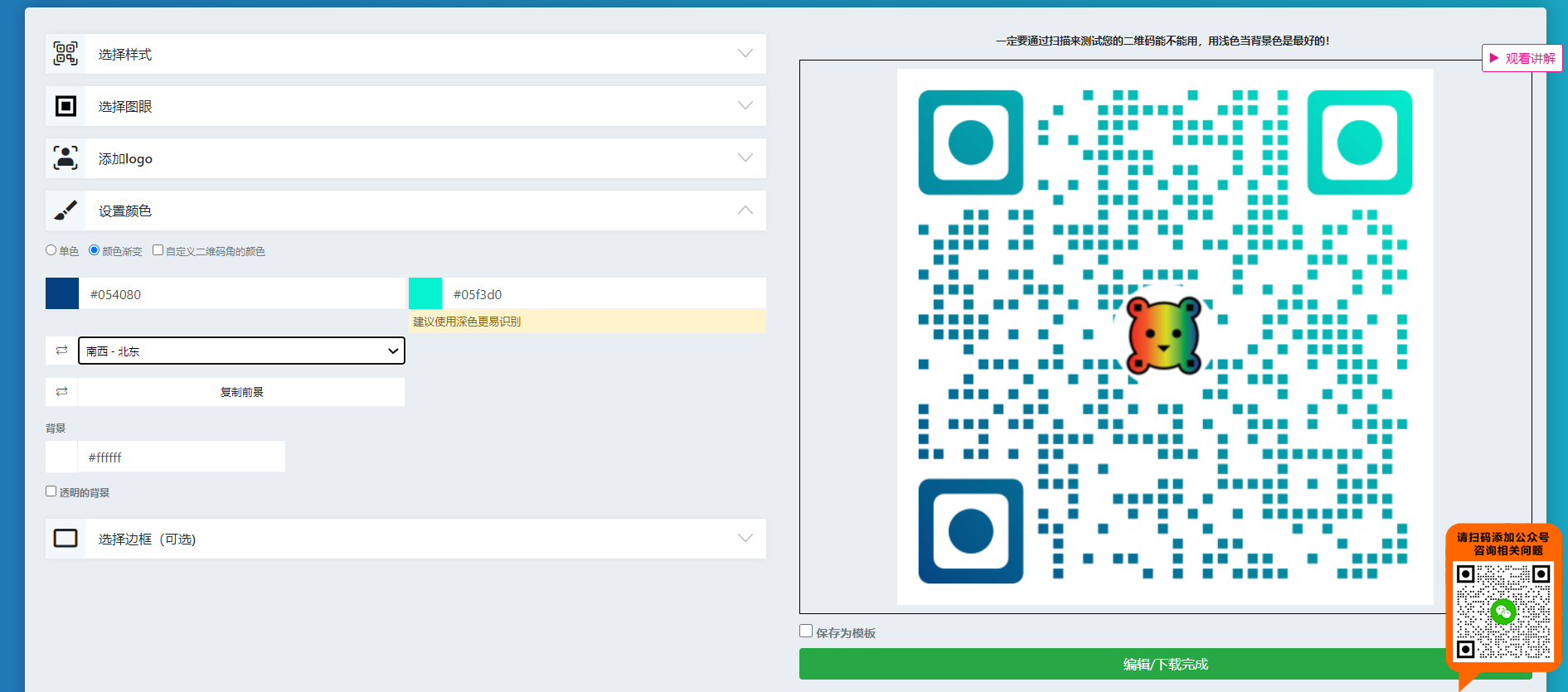The width and height of the screenshot is (1568, 692).
Task: Click the paintbrush icon beside 设置颜色
Action: point(66,211)
